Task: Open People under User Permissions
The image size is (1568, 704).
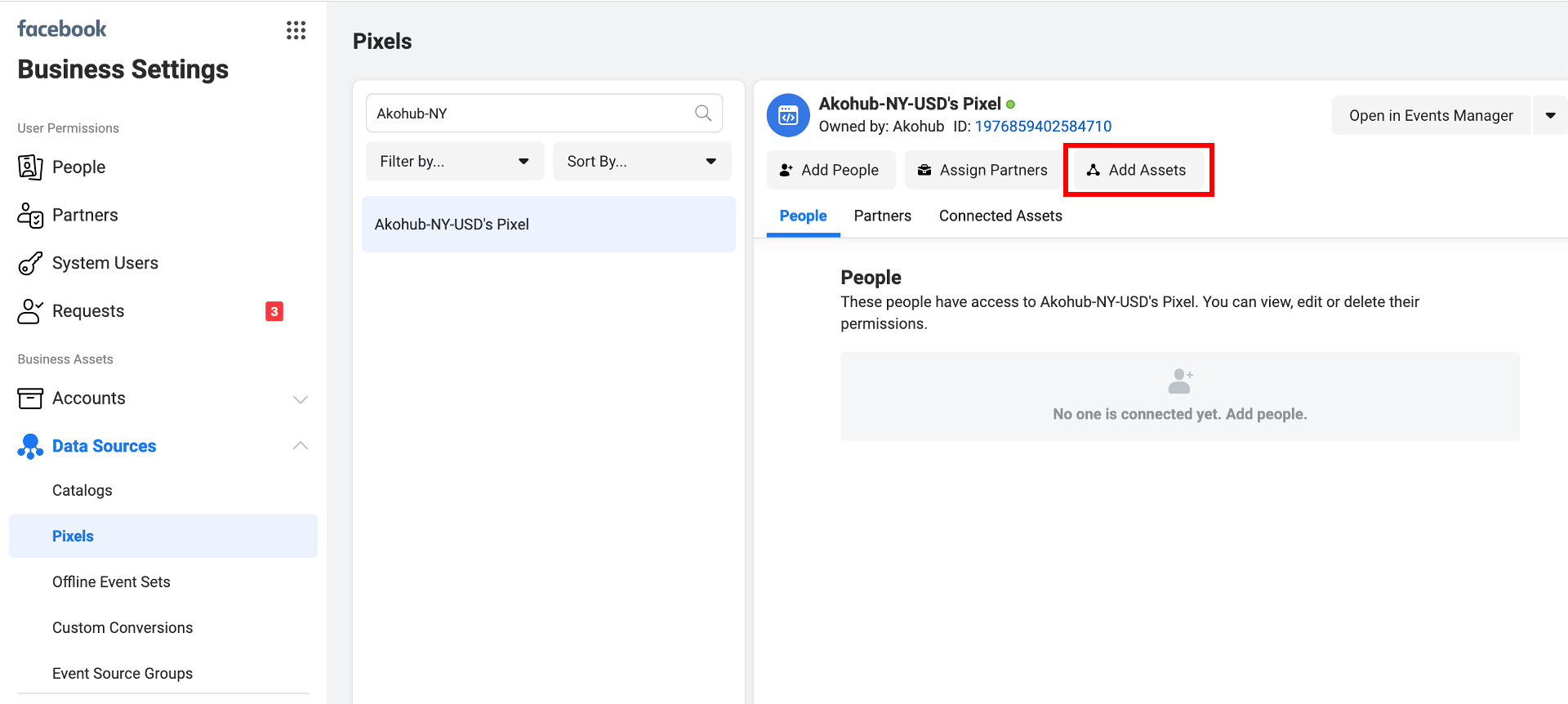Action: (x=78, y=167)
